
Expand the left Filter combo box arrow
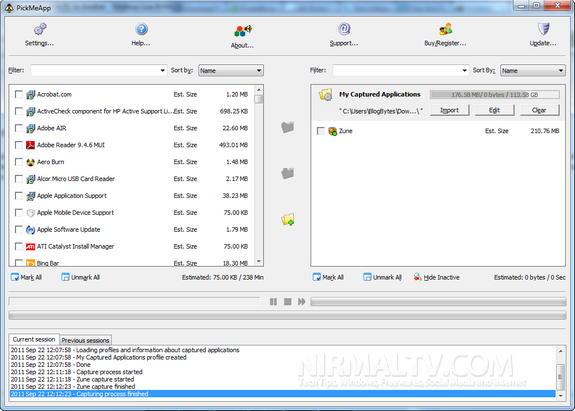click(x=162, y=70)
